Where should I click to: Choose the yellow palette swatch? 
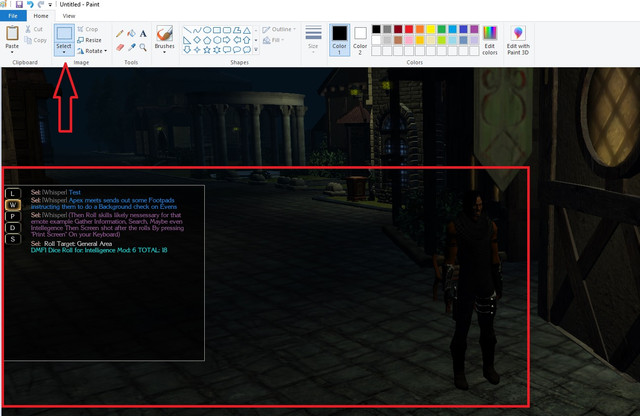click(x=431, y=29)
